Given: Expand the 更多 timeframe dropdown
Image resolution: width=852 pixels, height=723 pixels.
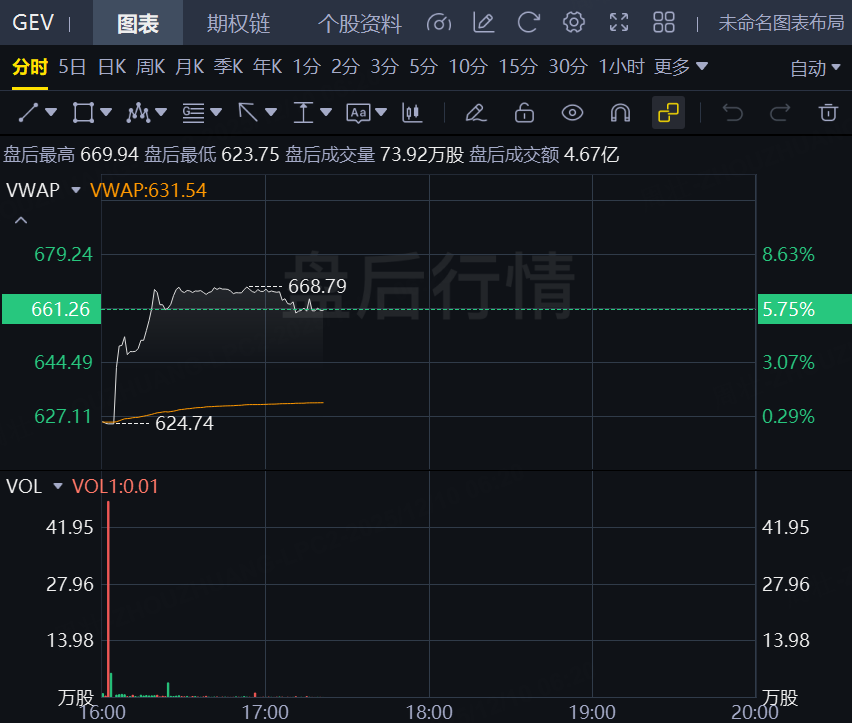Looking at the screenshot, I should [680, 67].
